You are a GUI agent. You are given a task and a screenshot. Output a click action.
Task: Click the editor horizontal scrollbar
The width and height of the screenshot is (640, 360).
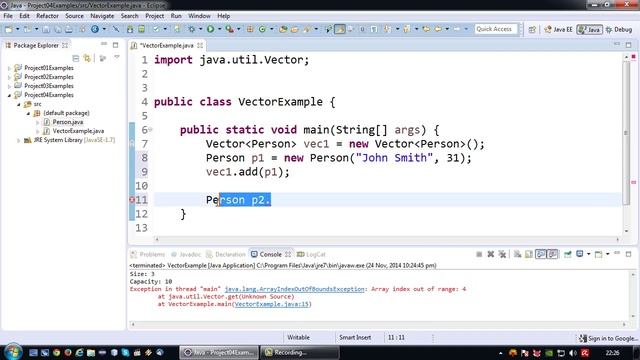tap(386, 240)
